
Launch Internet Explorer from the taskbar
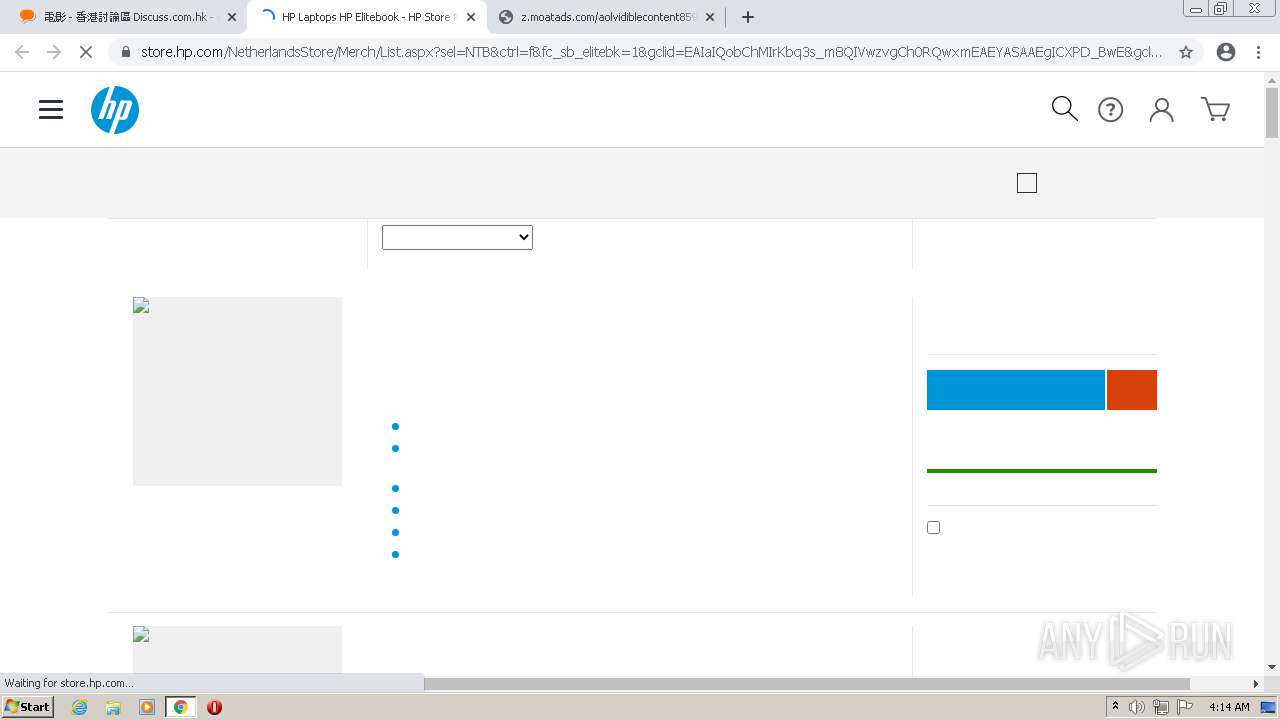[x=80, y=707]
